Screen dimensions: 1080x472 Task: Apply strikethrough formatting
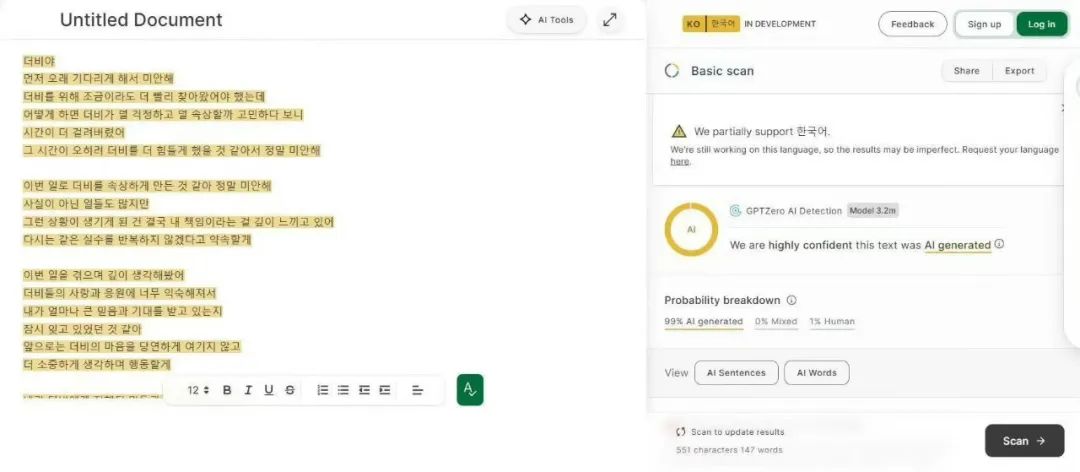(290, 390)
